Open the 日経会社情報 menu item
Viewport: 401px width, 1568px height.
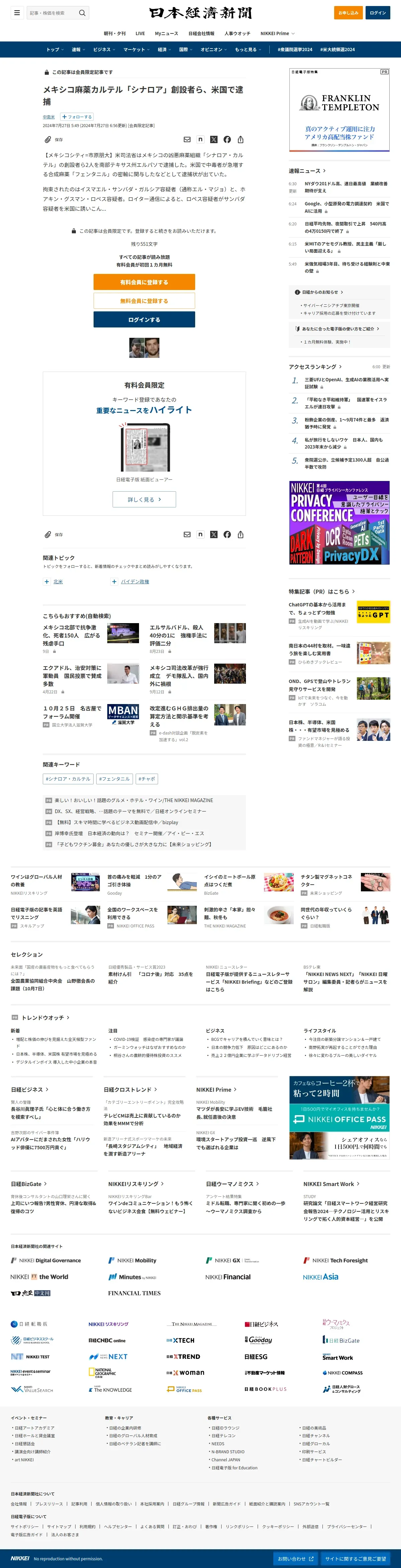(x=202, y=33)
